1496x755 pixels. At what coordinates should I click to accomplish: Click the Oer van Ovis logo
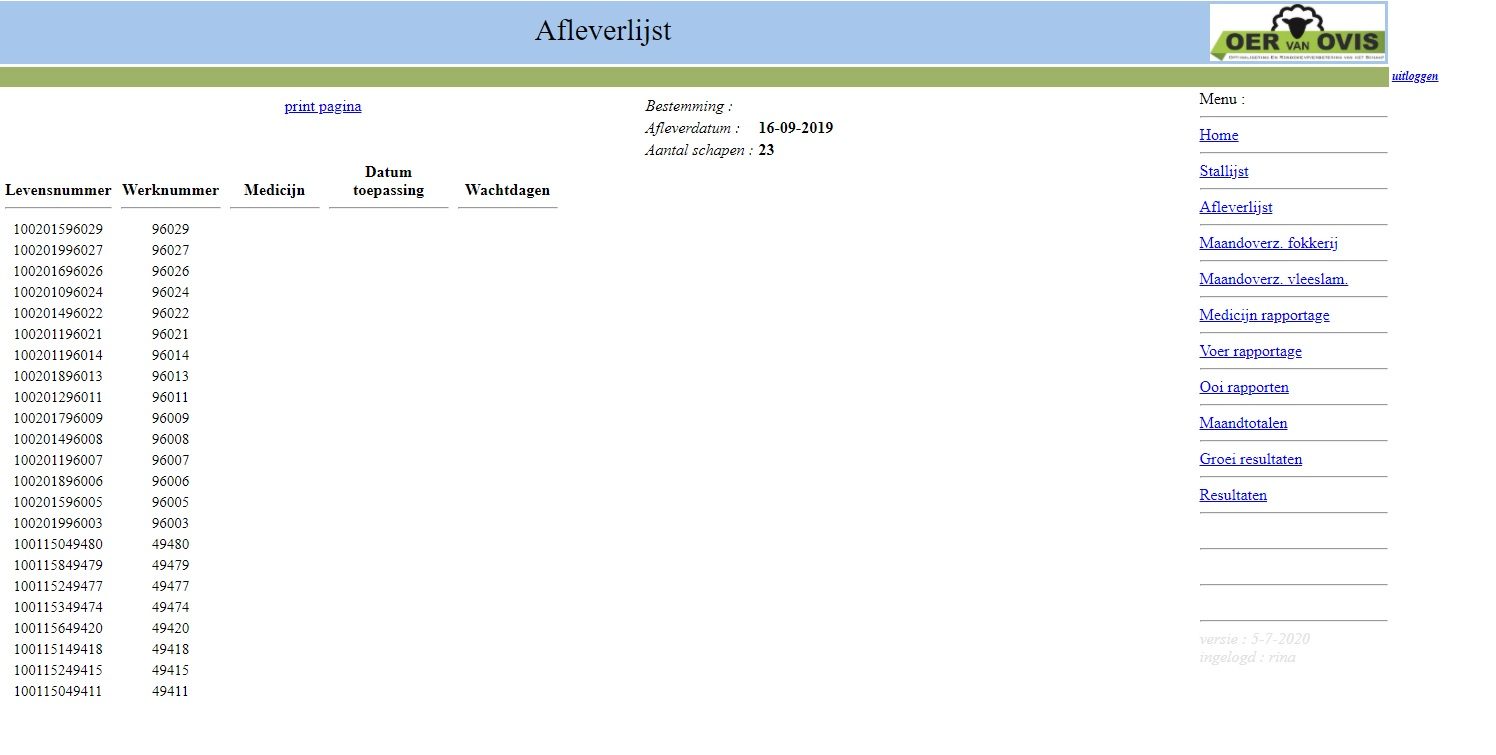pyautogui.click(x=1297, y=33)
